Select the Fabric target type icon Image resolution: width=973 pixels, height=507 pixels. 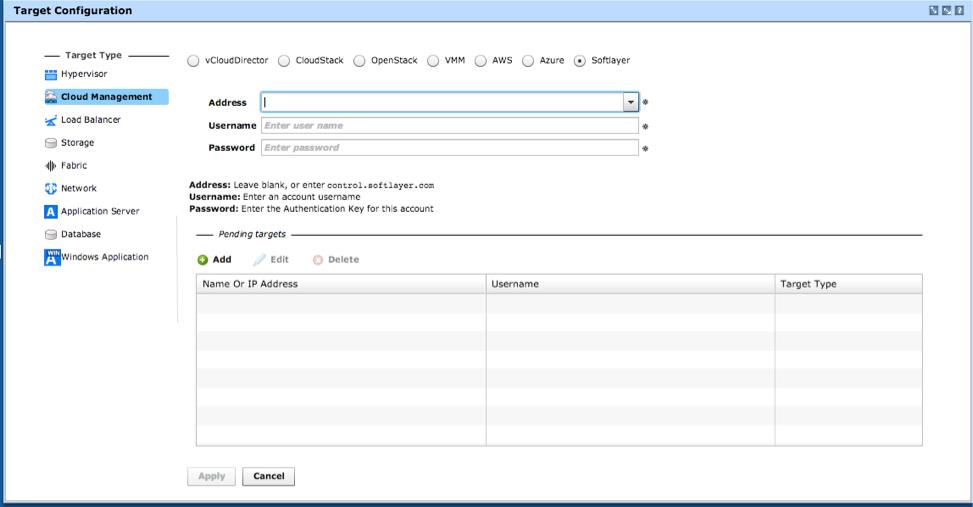pyautogui.click(x=51, y=166)
